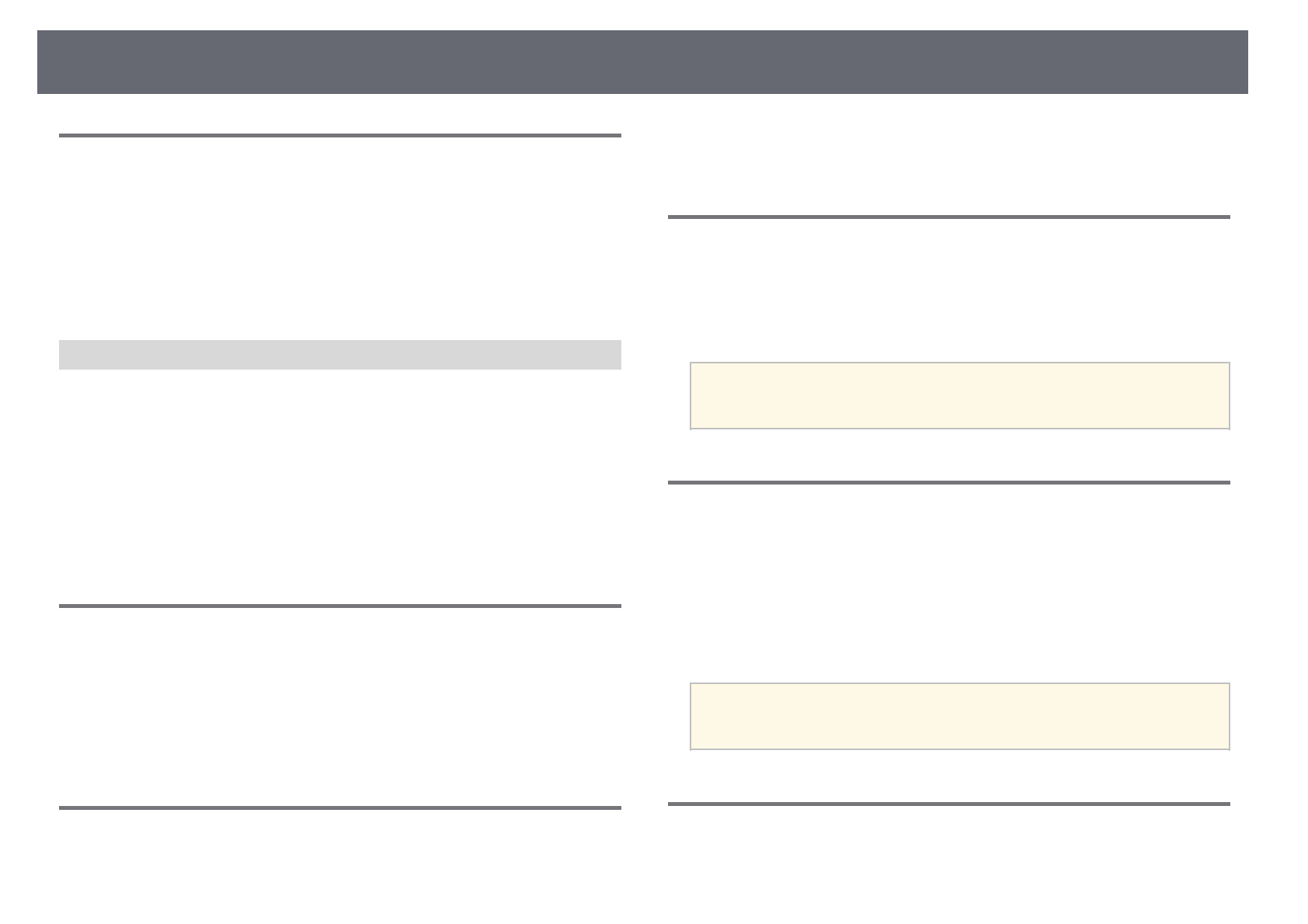Click the lower cream-colored note box

point(959,716)
